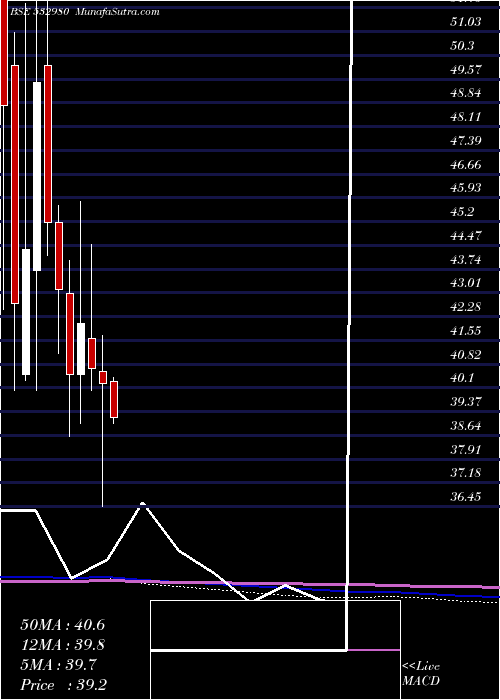This screenshot has width=500, height=700.
Task: Click the 42.28 price axis label
Action: click(466, 307)
